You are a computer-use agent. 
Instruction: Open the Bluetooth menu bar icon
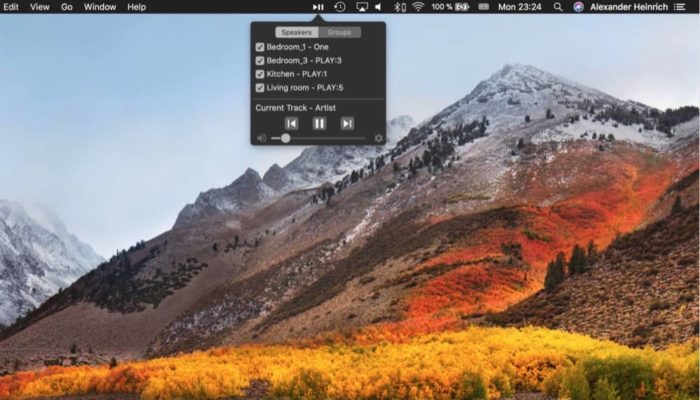pyautogui.click(x=400, y=7)
